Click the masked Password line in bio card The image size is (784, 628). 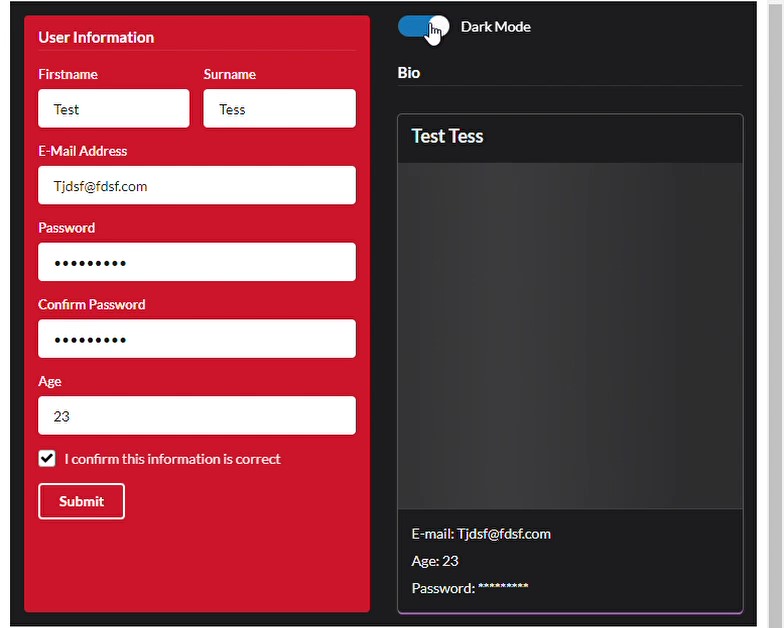[x=470, y=588]
